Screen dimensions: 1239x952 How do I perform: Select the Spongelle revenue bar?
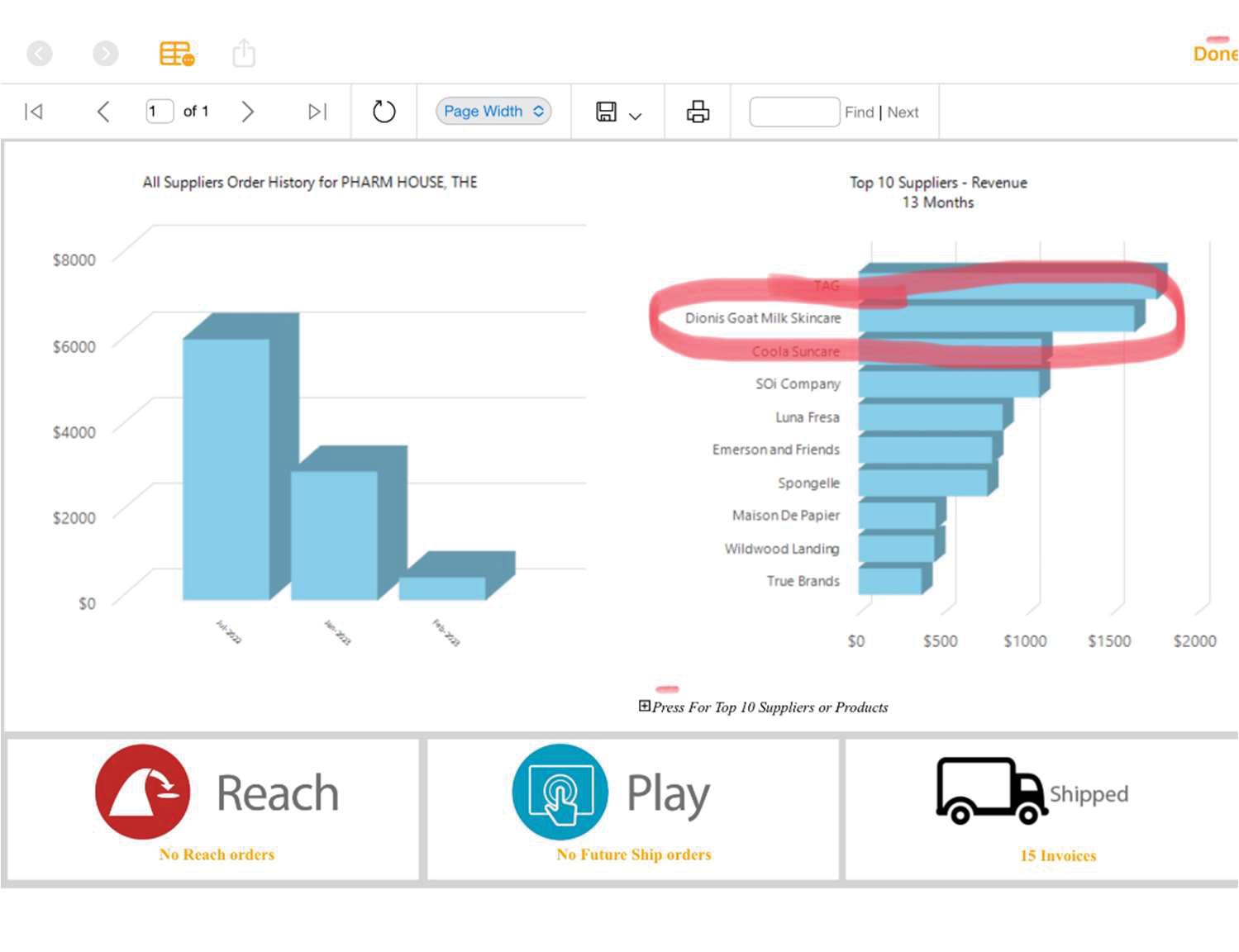coord(923,483)
